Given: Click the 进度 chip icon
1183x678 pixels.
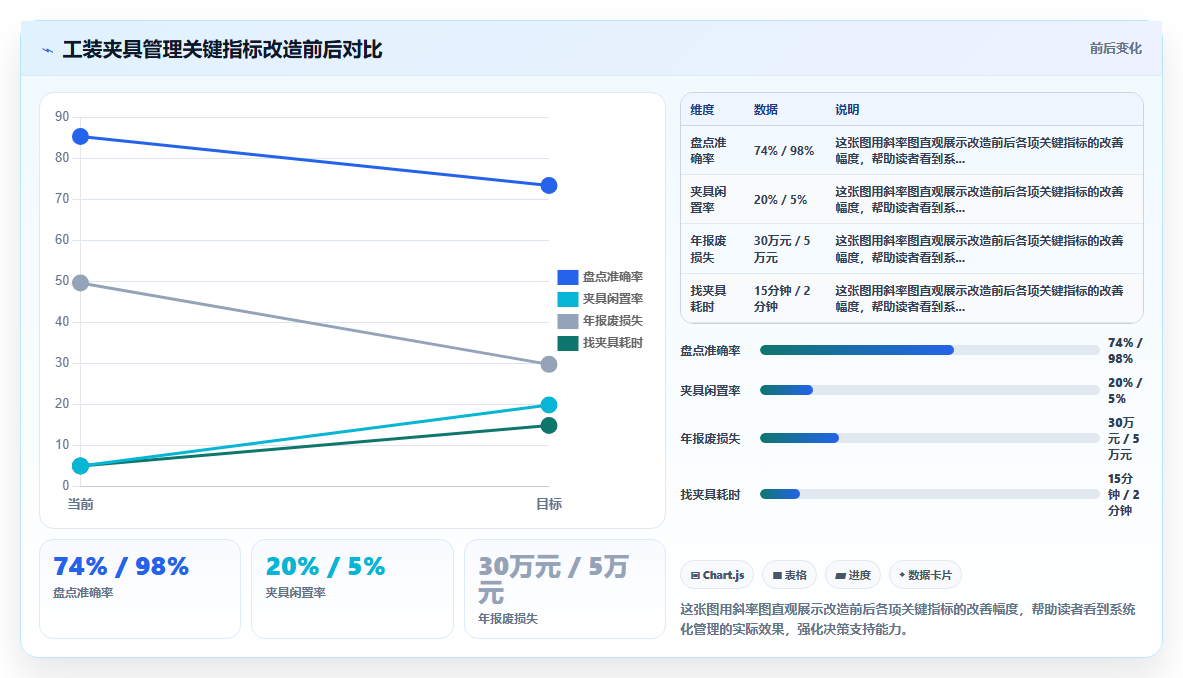Looking at the screenshot, I should click(x=840, y=575).
